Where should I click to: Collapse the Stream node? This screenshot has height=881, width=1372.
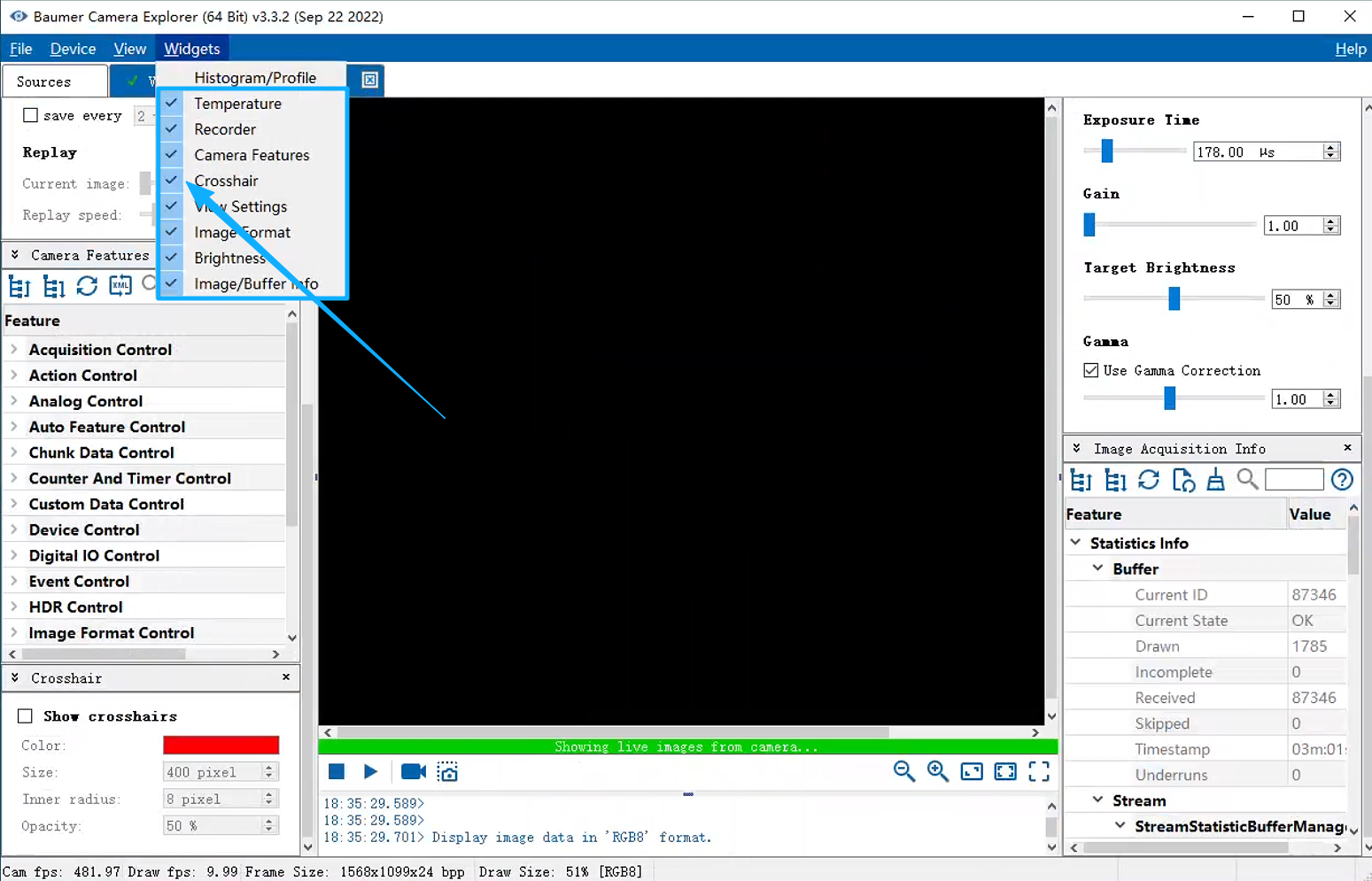coord(1097,800)
